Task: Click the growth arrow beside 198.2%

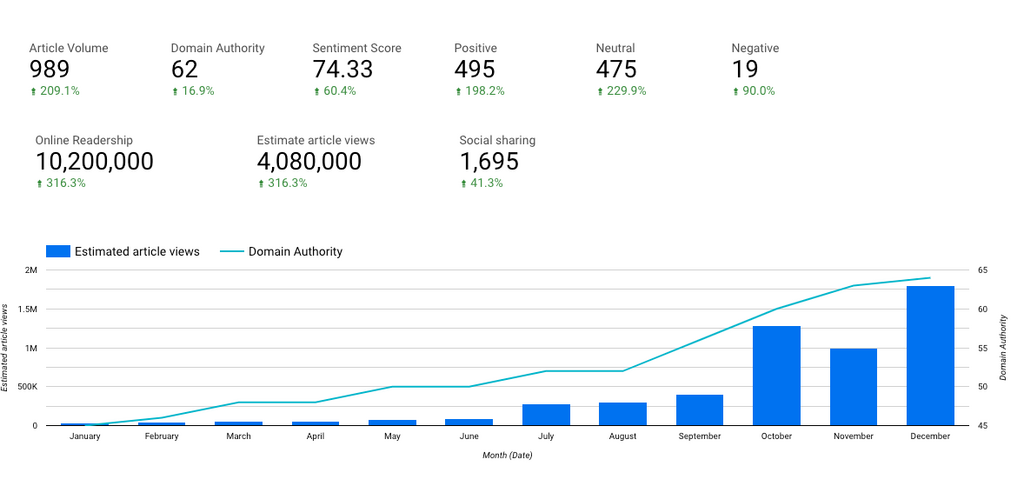Action: point(458,91)
